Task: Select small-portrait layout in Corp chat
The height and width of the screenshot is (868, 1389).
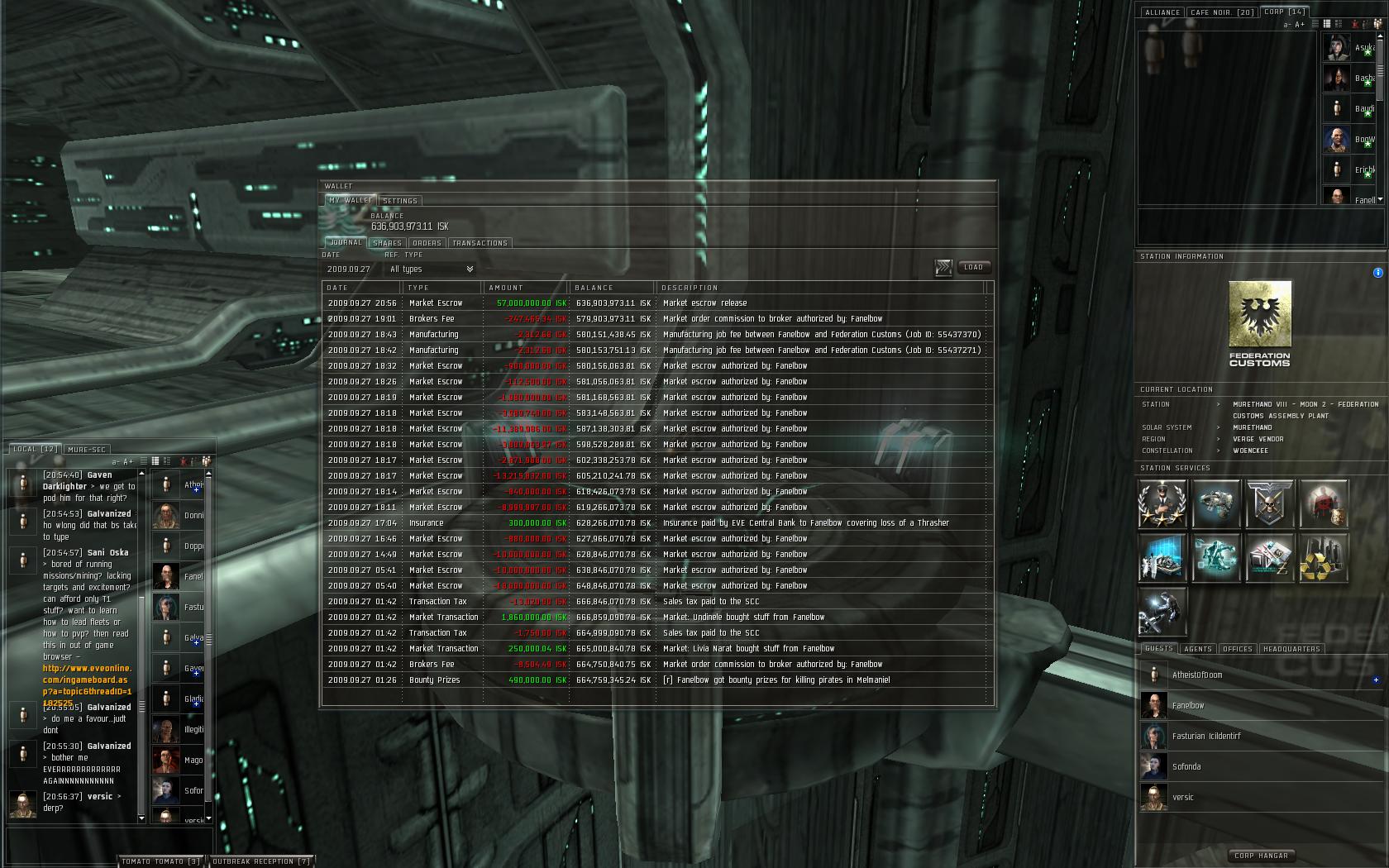Action: [x=1327, y=24]
